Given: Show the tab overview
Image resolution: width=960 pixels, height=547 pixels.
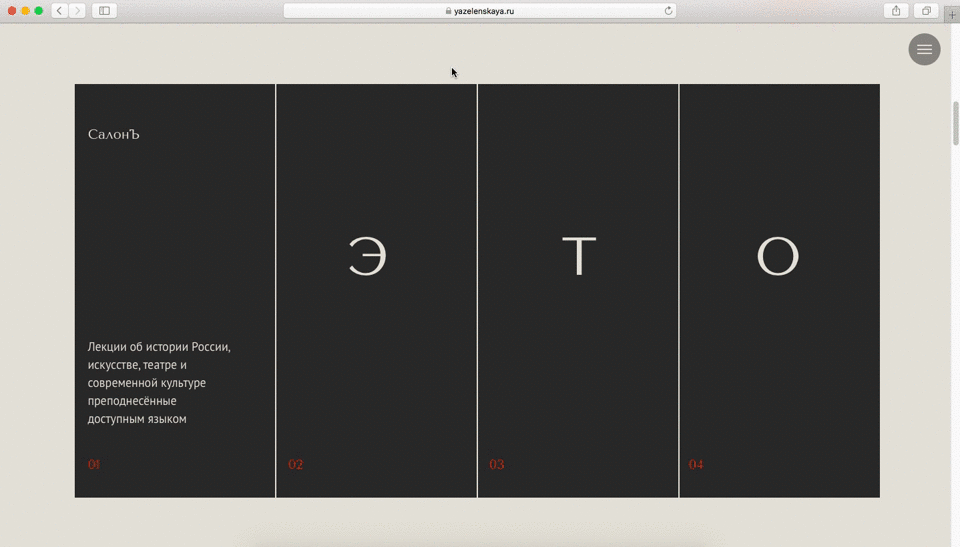Looking at the screenshot, I should [x=926, y=11].
